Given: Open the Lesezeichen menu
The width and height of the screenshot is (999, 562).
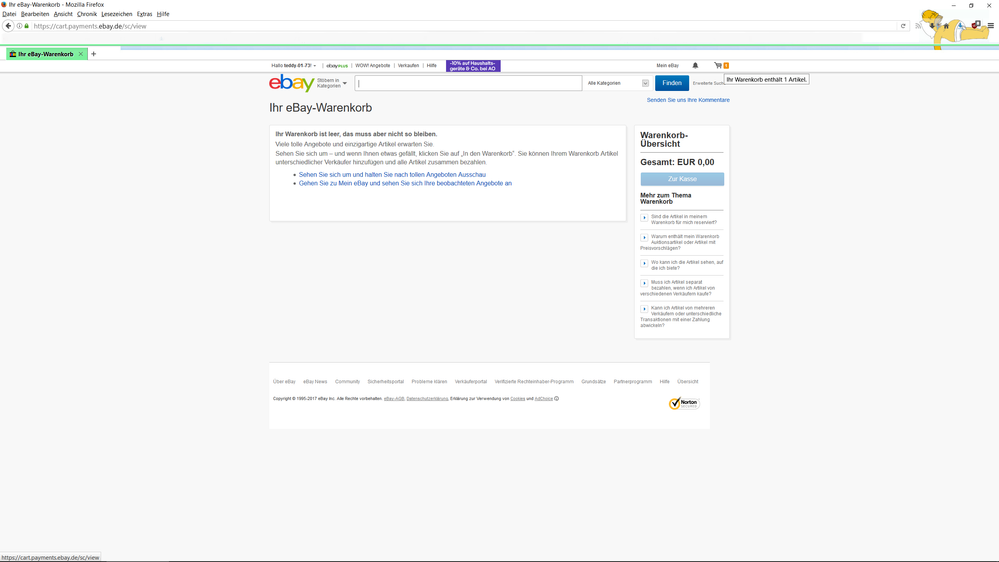Looking at the screenshot, I should point(117,14).
